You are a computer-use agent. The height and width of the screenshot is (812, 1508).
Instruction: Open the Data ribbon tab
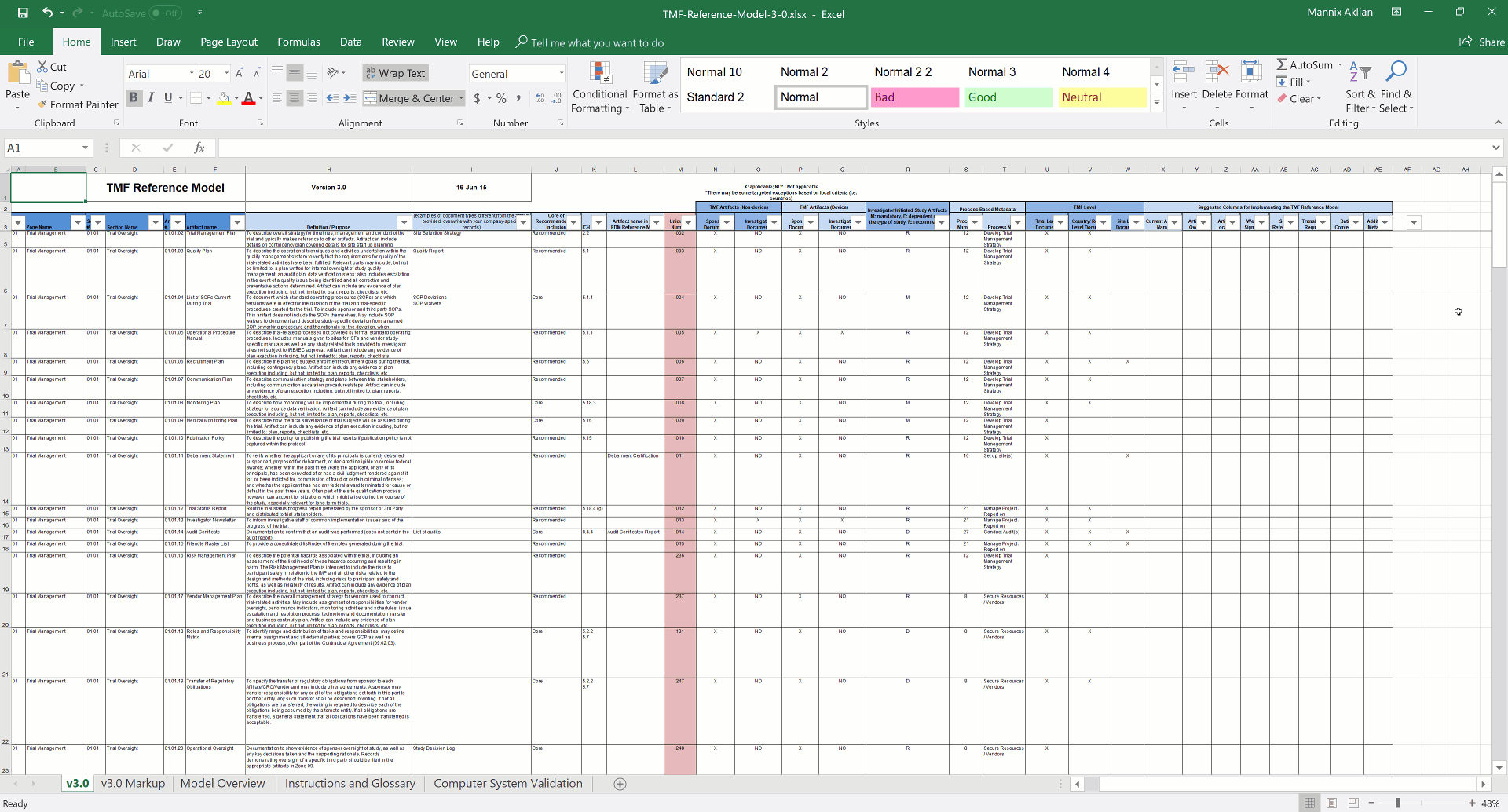[x=350, y=42]
